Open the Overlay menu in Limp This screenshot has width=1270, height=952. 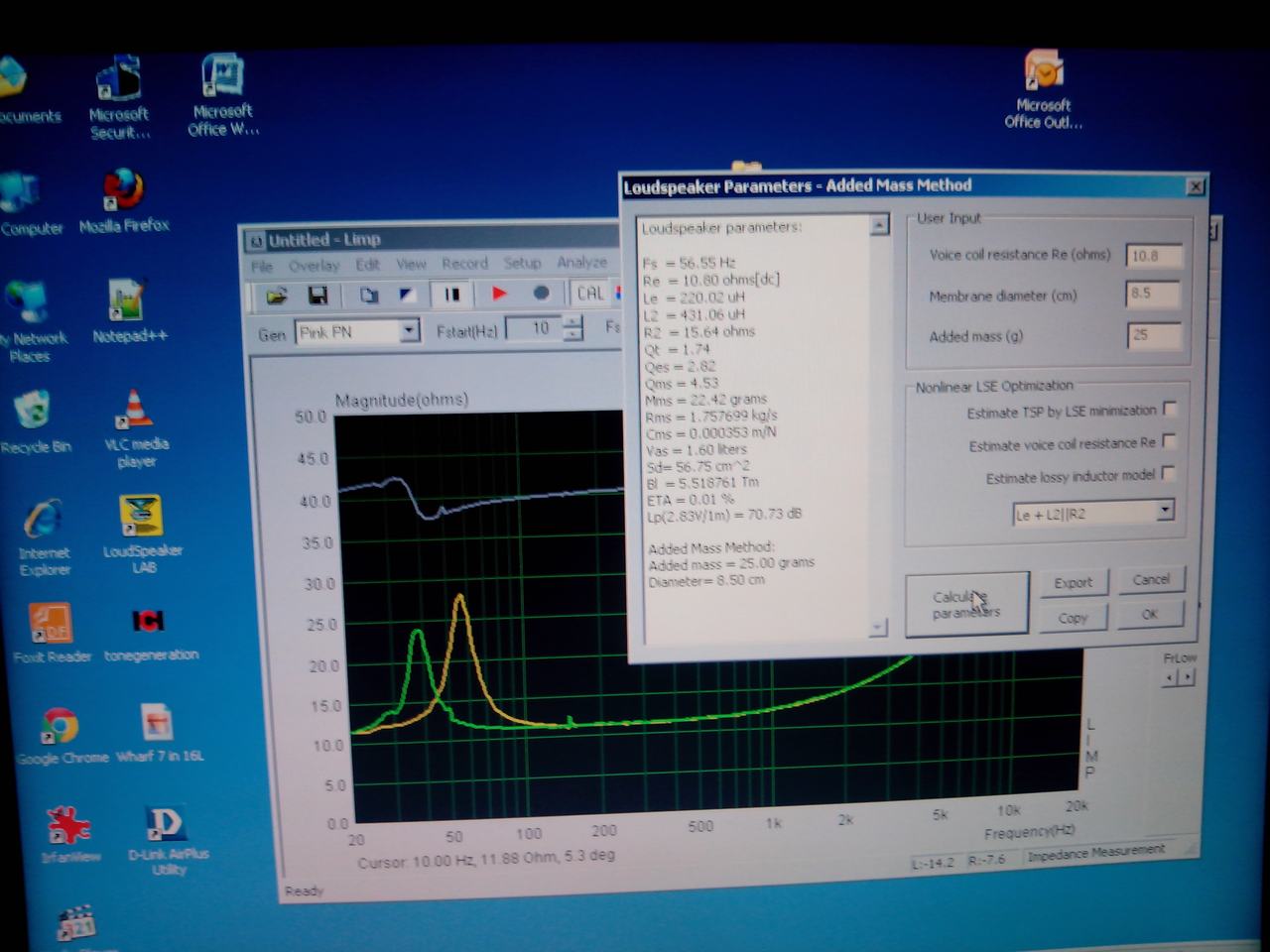point(314,265)
